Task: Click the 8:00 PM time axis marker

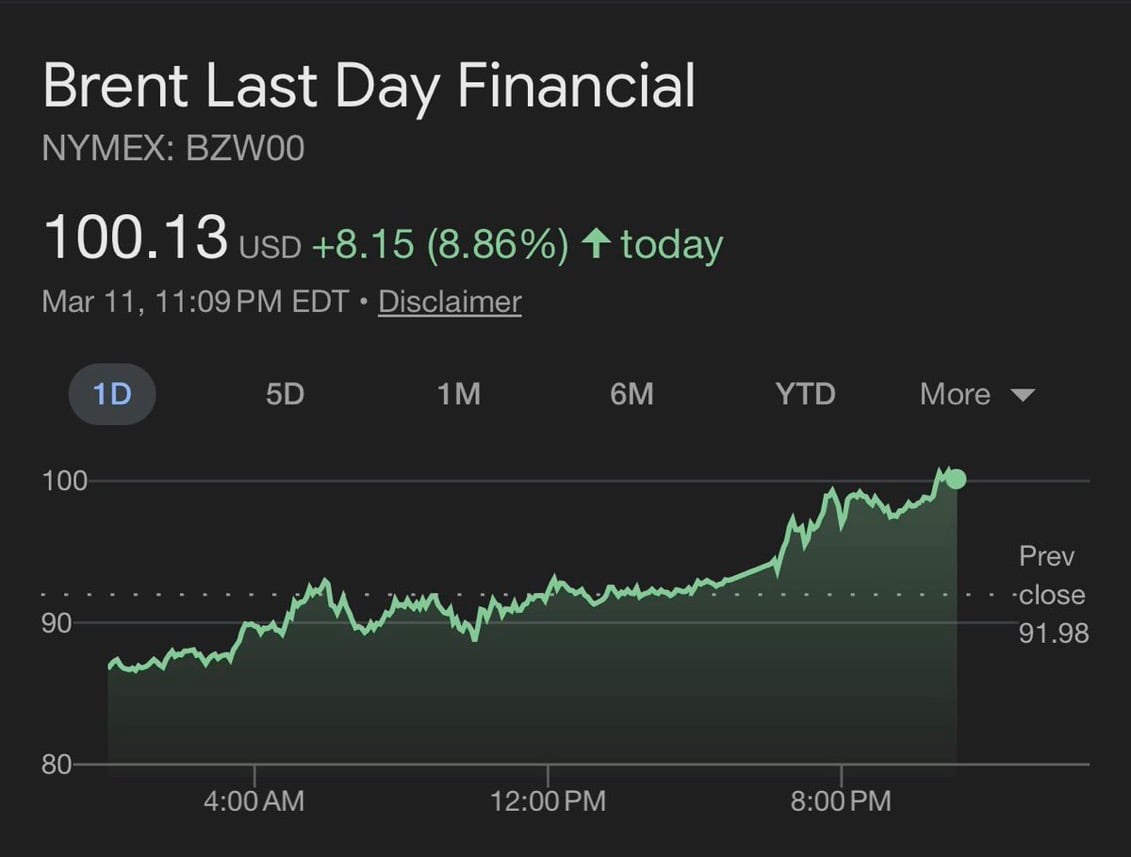Action: tap(840, 801)
